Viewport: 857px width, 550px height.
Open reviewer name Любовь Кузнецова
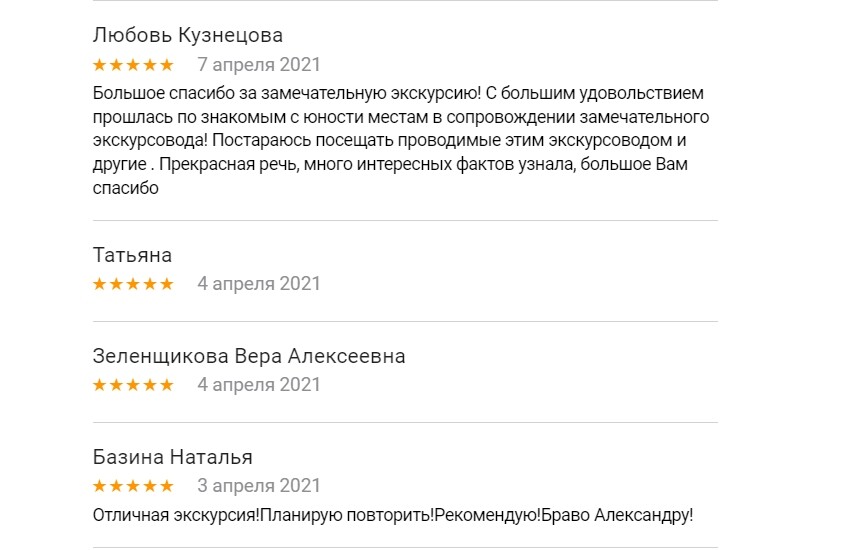tap(187, 36)
